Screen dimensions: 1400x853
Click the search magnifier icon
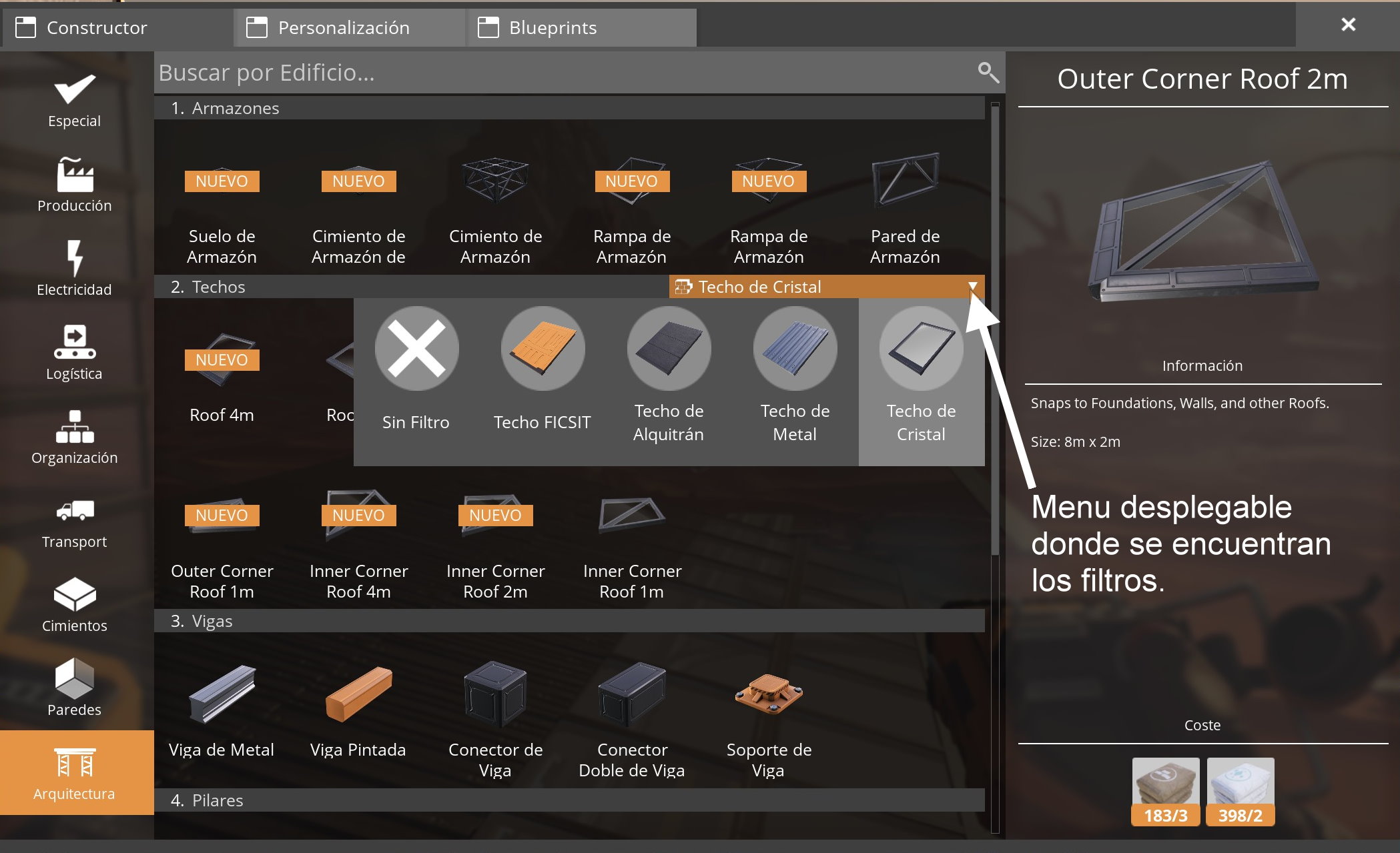[988, 72]
